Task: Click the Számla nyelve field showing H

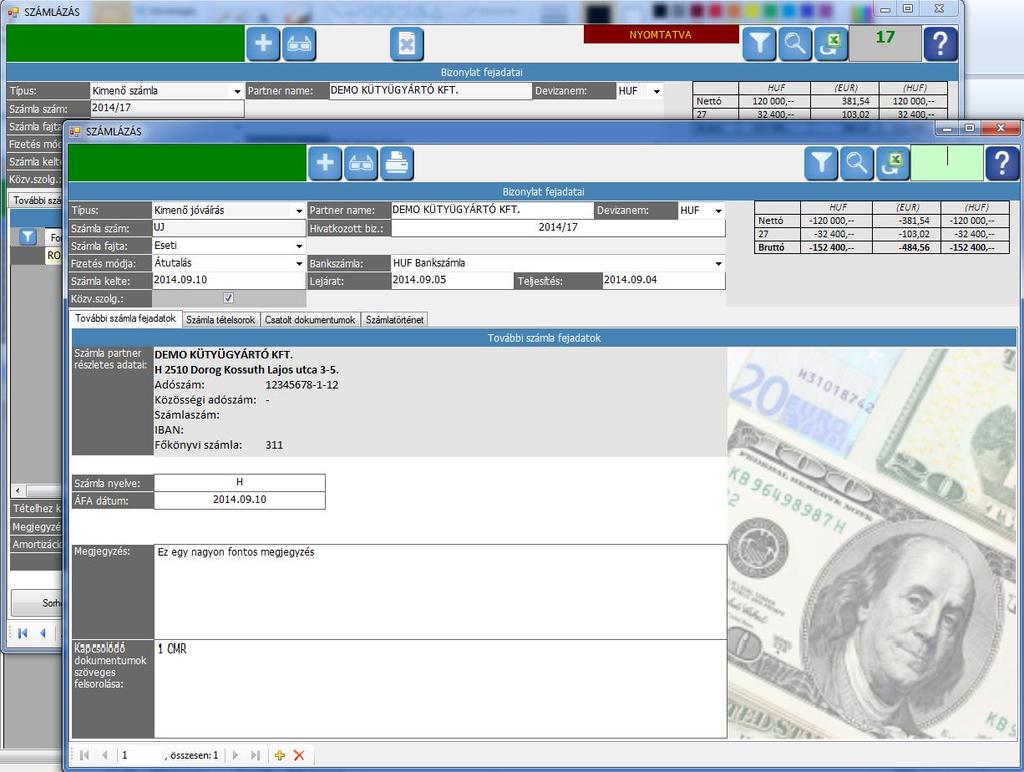Action: (x=239, y=483)
